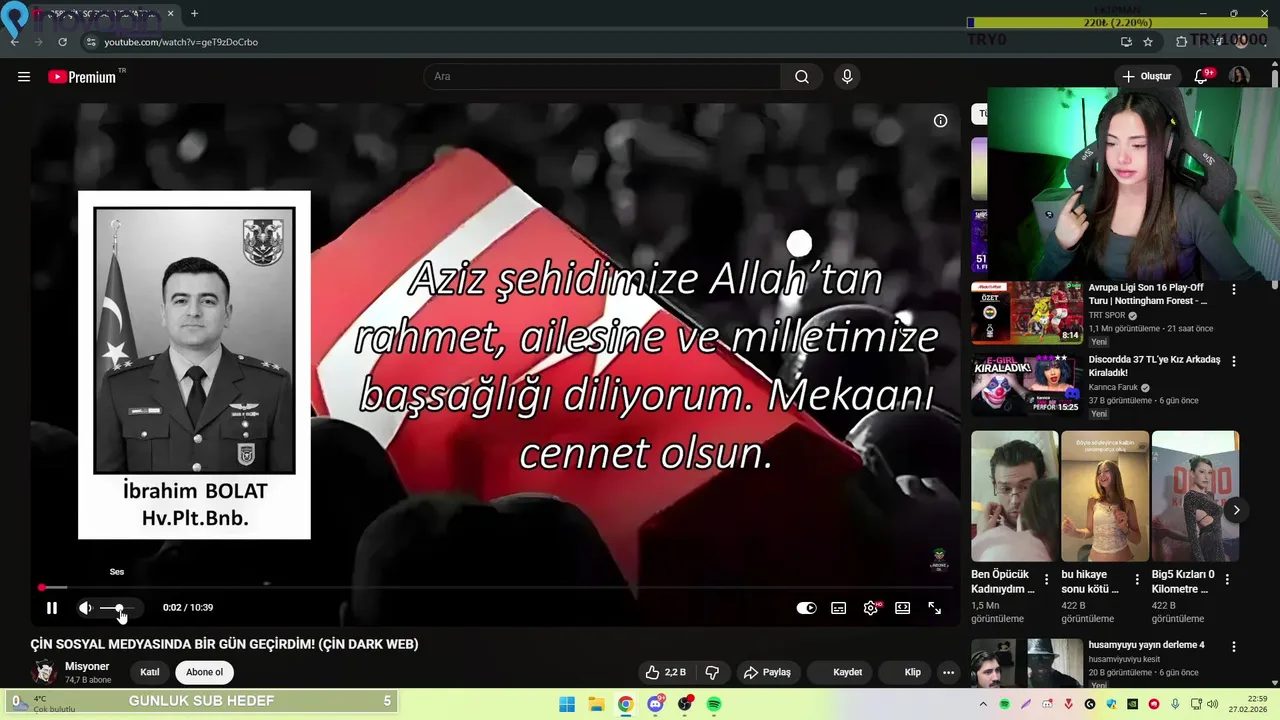
Task: Expand hidden system tray icons
Action: coord(983,705)
